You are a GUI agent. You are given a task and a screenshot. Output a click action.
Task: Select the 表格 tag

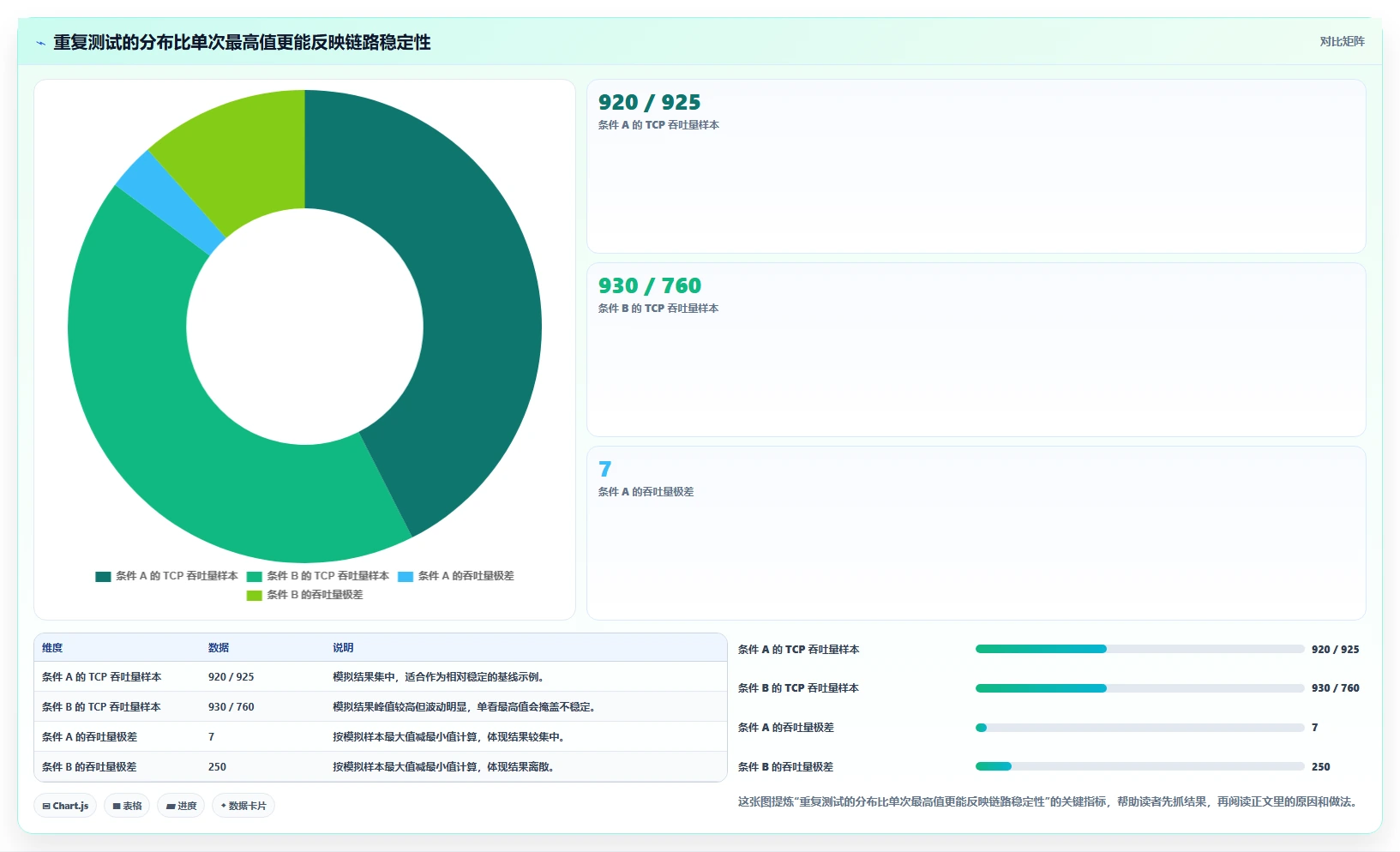(x=127, y=806)
